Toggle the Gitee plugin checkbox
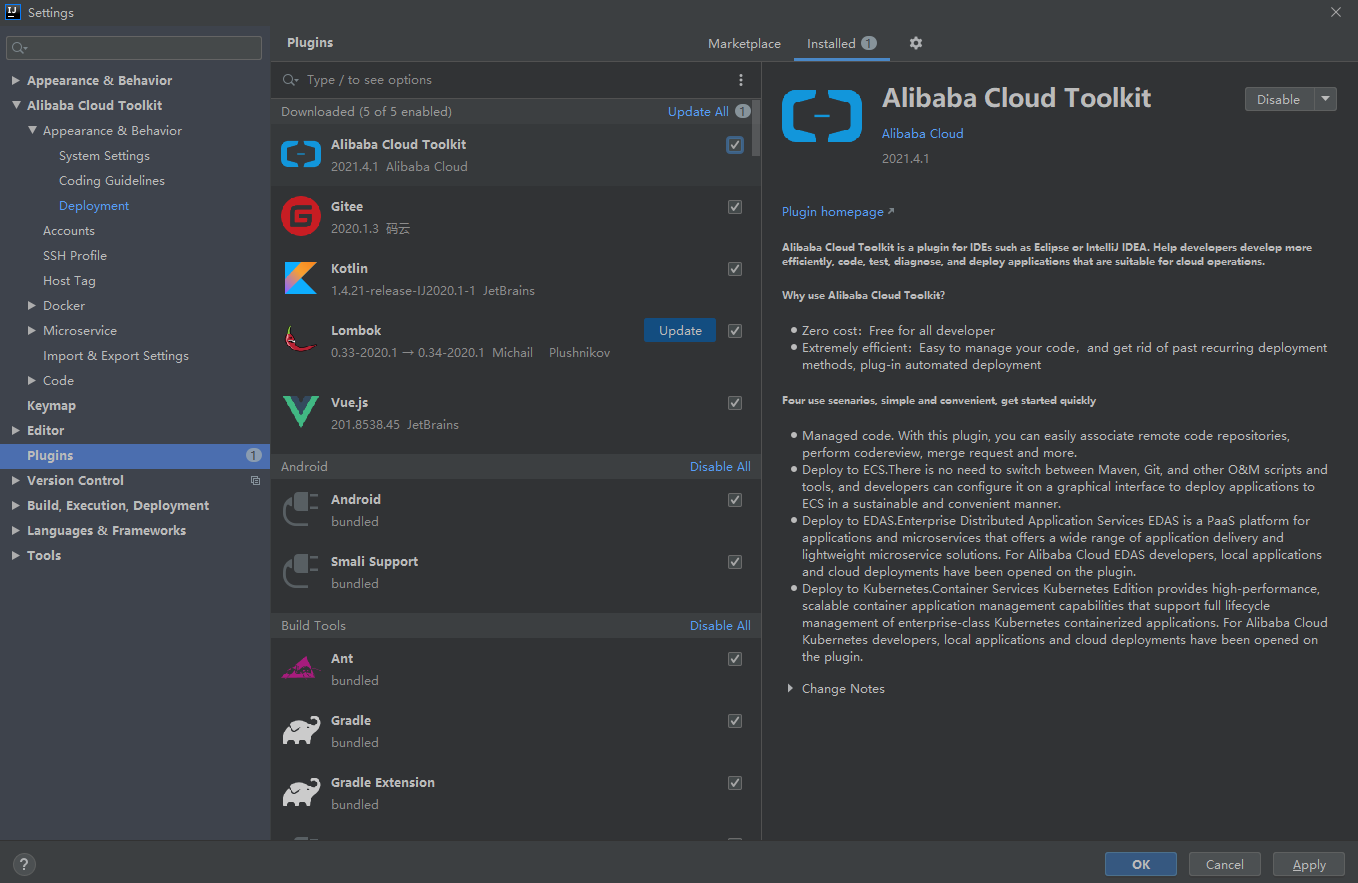 coord(735,207)
